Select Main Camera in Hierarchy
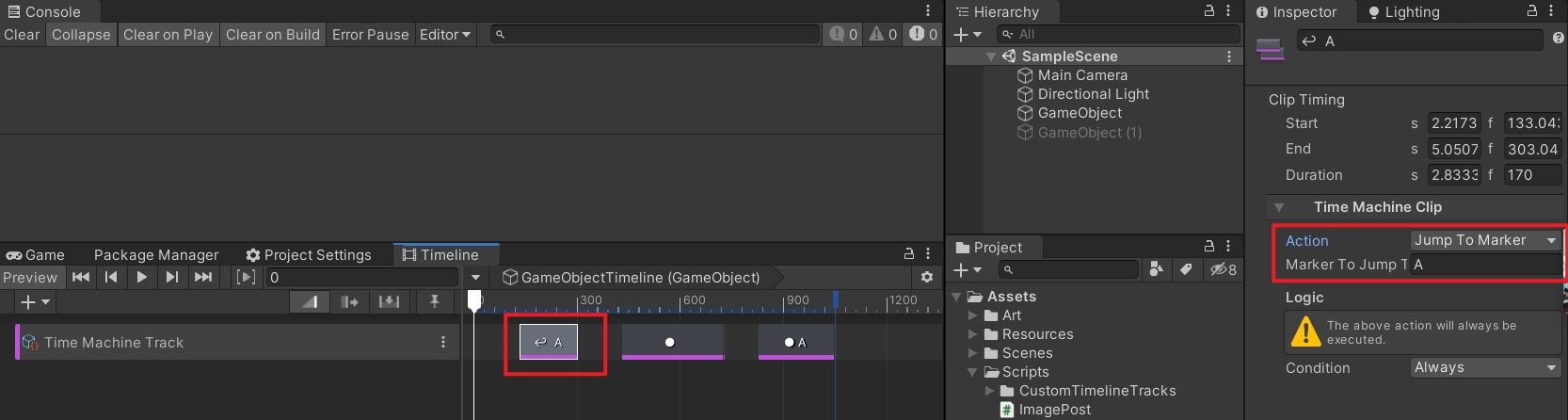 click(1082, 75)
